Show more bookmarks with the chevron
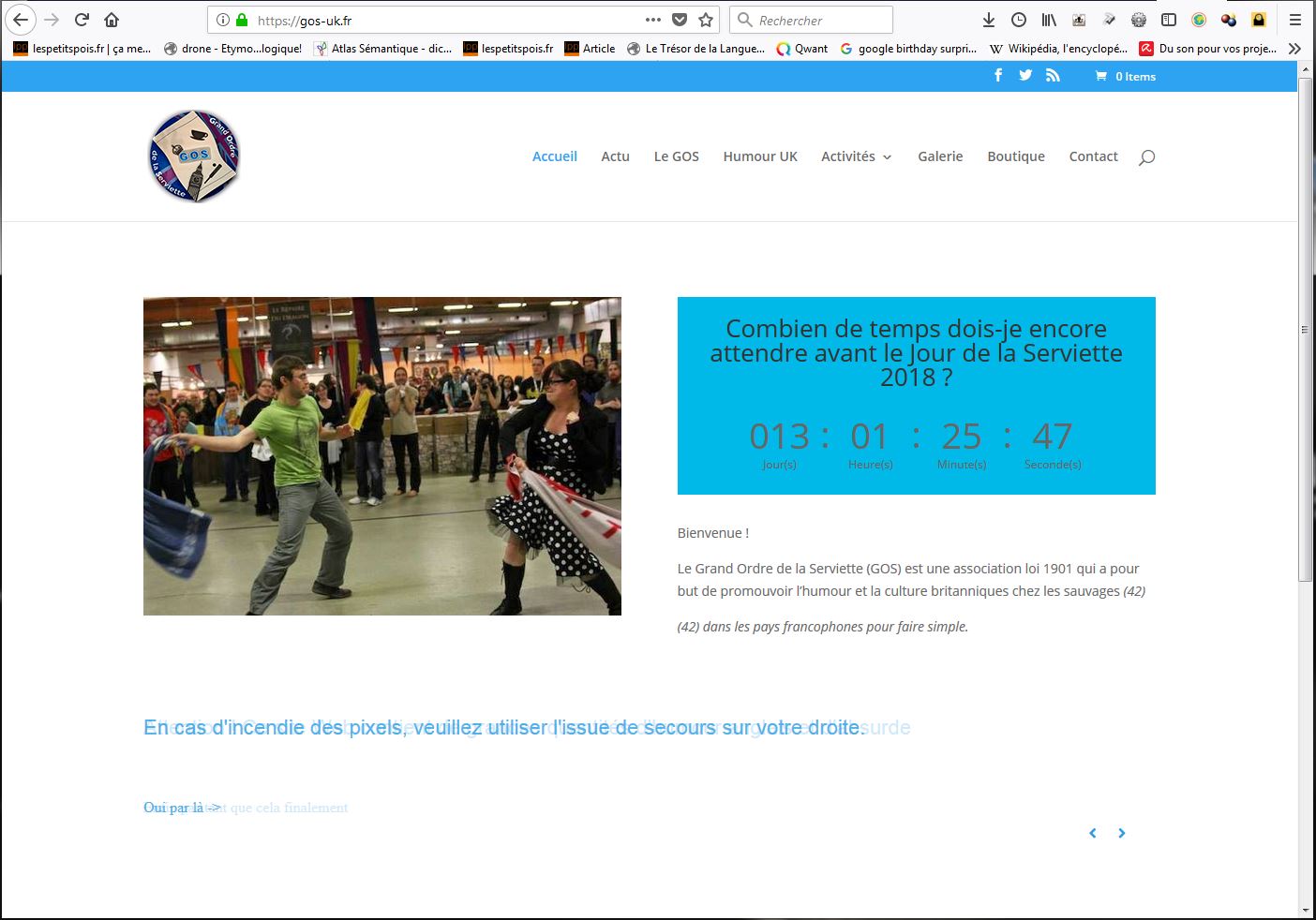The width and height of the screenshot is (1316, 920). (x=1294, y=49)
